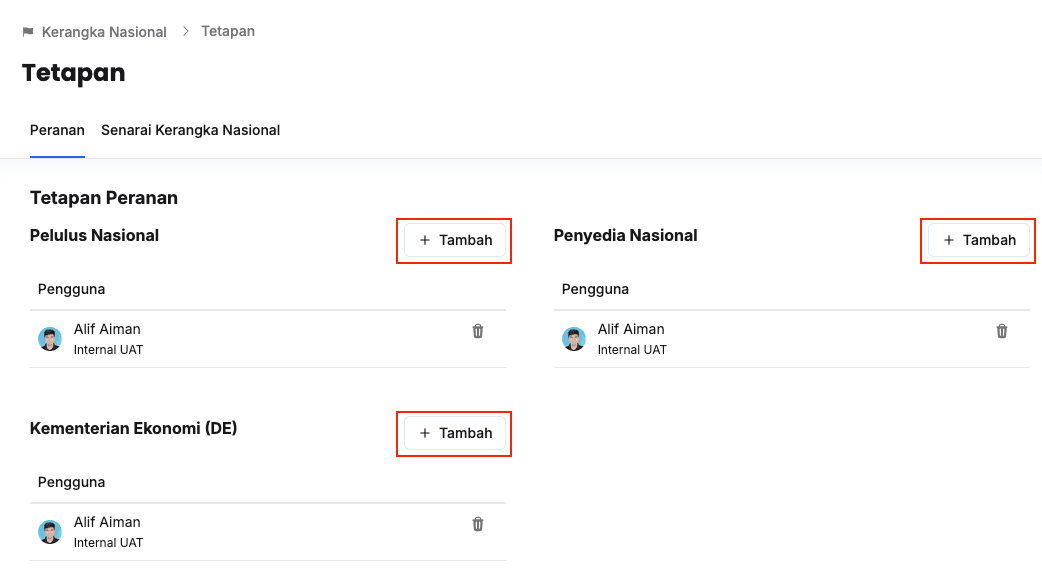Add a user to Kementerian Ekonomi (DE)
1042x577 pixels.
pyautogui.click(x=455, y=433)
